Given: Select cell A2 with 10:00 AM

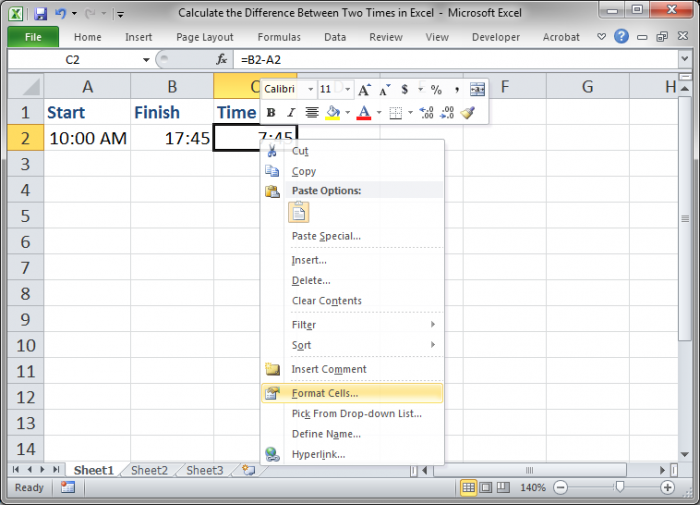Looking at the screenshot, I should pos(88,138).
